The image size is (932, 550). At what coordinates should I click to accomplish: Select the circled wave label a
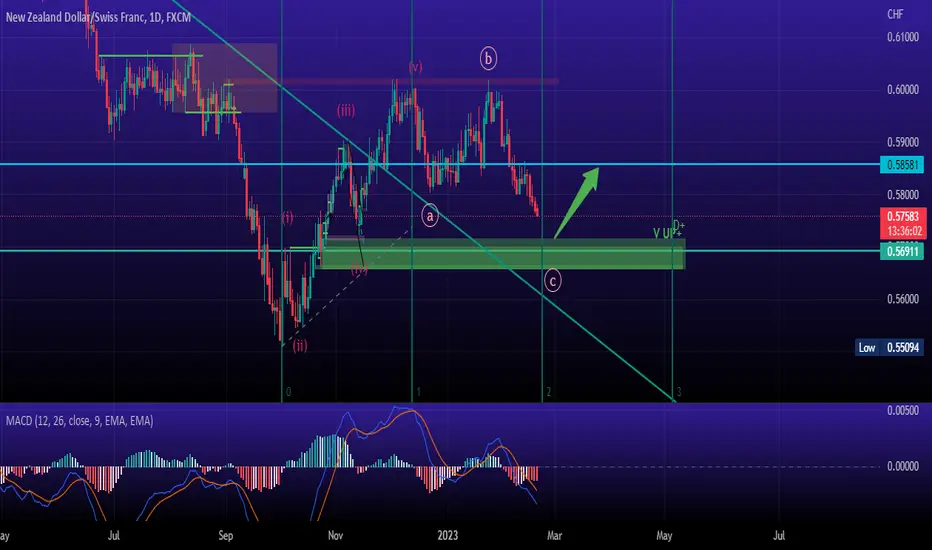point(430,216)
